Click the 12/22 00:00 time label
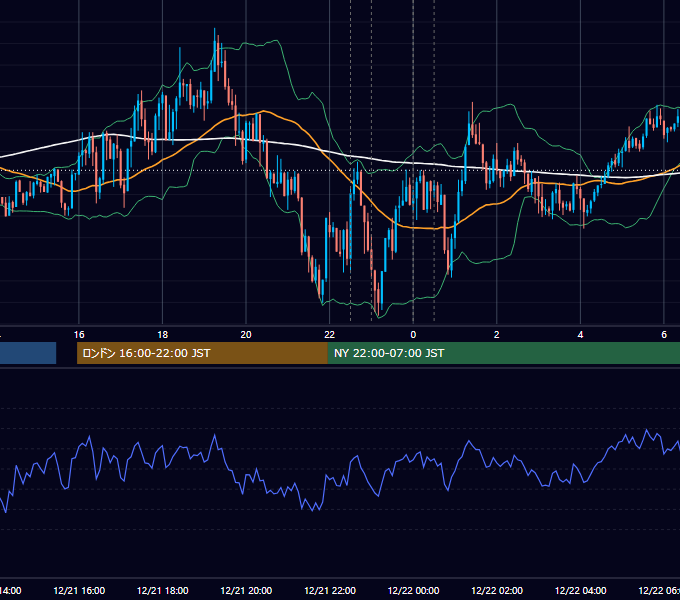Viewport: 680px width, 600px height. pyautogui.click(x=413, y=590)
